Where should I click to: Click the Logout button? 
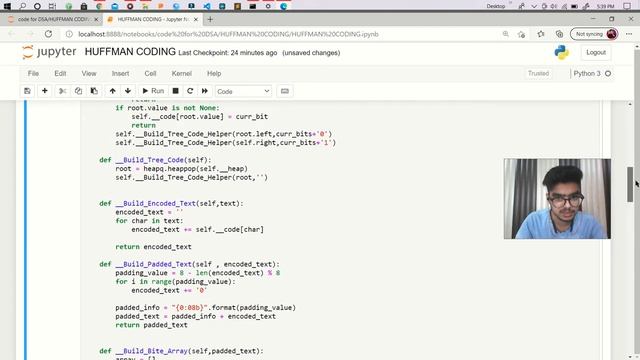596,52
